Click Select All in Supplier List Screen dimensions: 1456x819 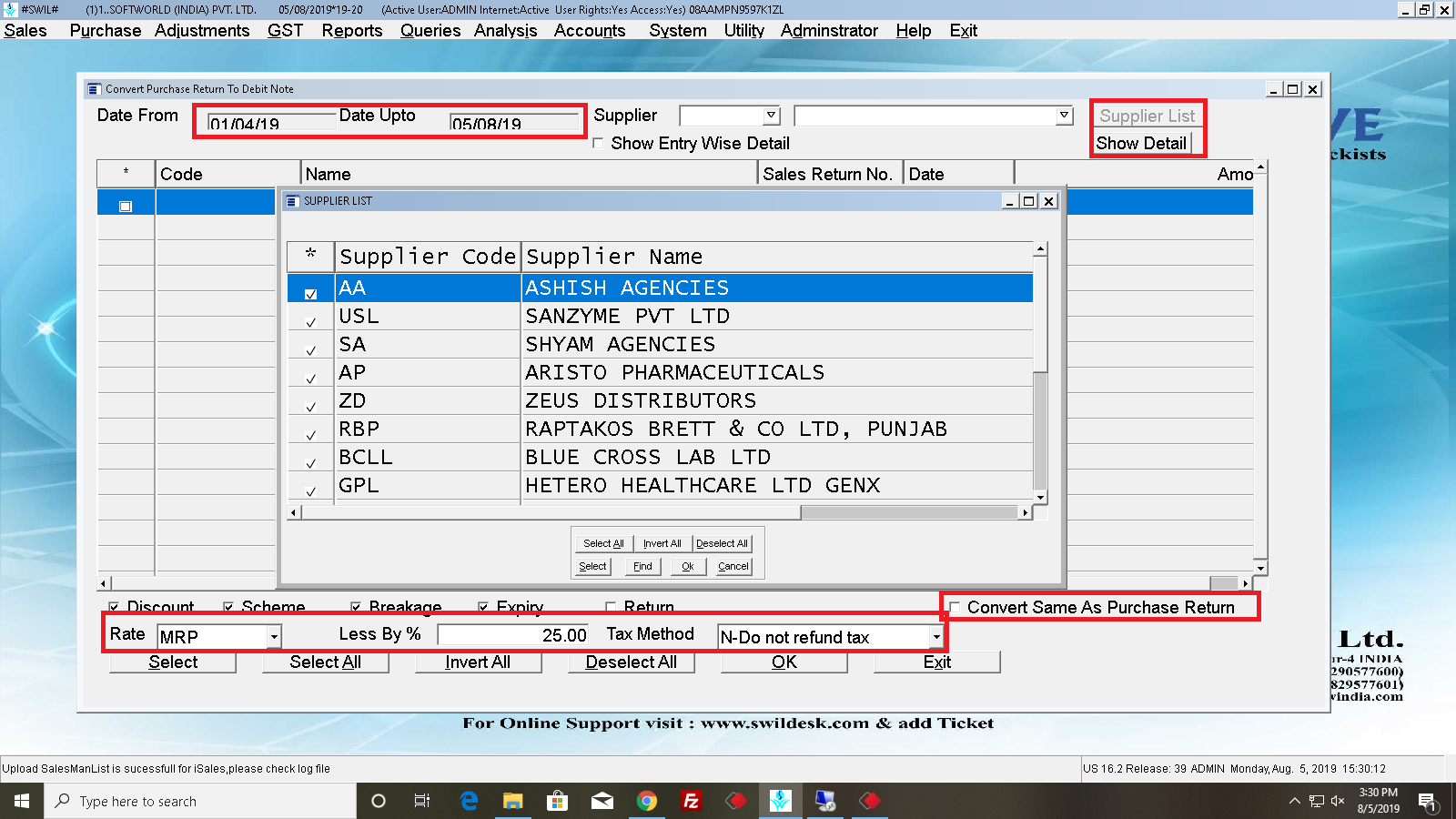[x=603, y=543]
